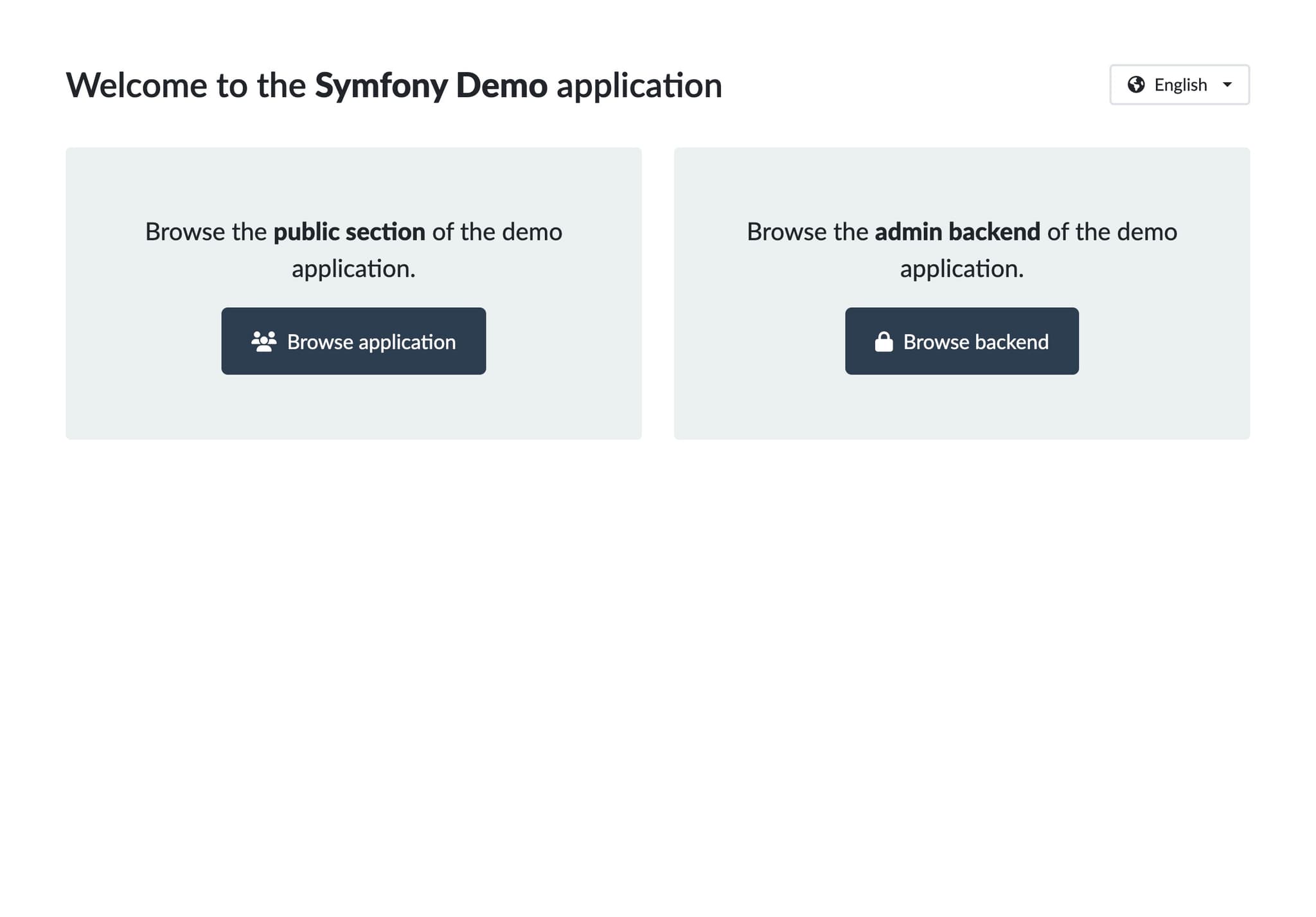The height and width of the screenshot is (917, 1316).
Task: Click empty area below Browse application button
Action: (x=353, y=408)
